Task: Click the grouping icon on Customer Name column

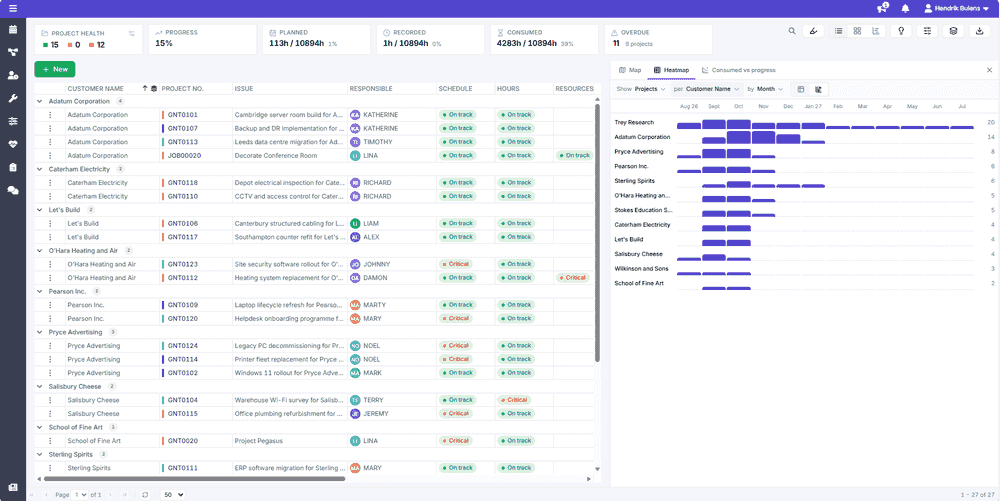Action: (154, 89)
